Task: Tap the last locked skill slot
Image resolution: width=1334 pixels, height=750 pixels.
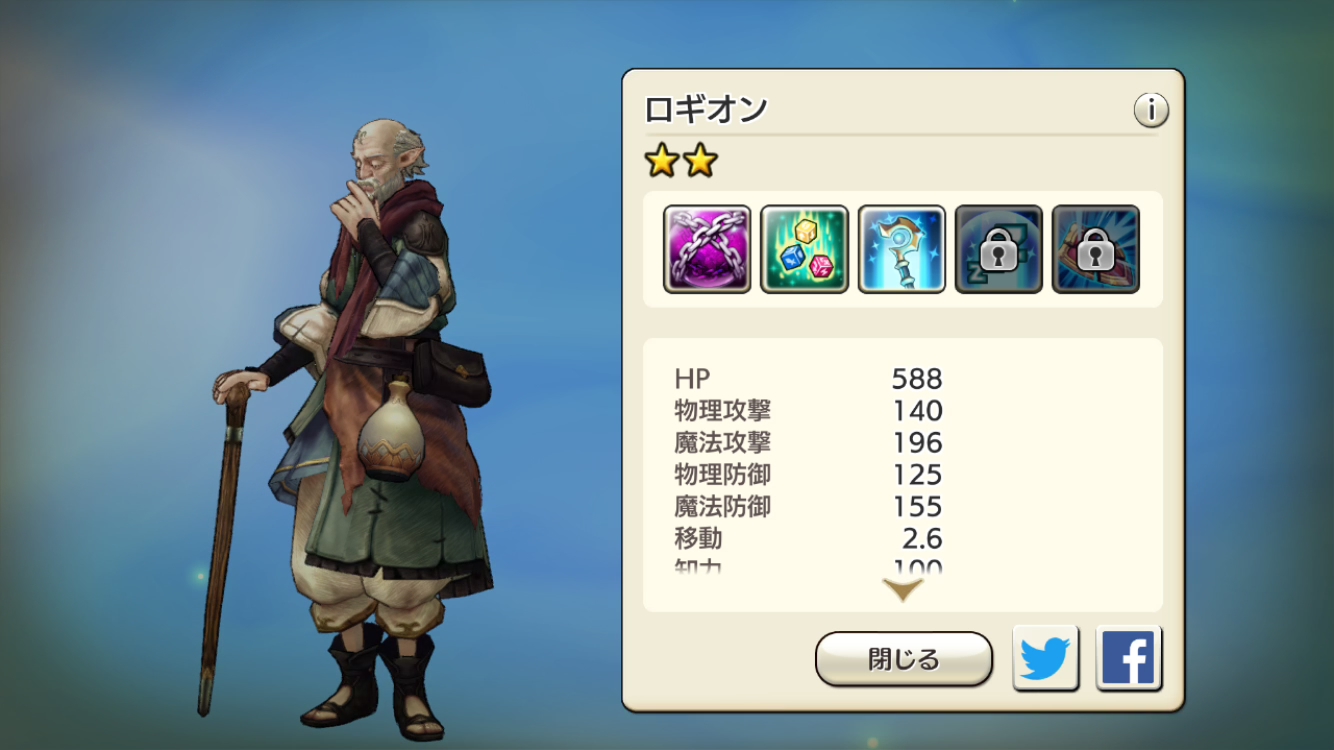Action: (x=1095, y=249)
